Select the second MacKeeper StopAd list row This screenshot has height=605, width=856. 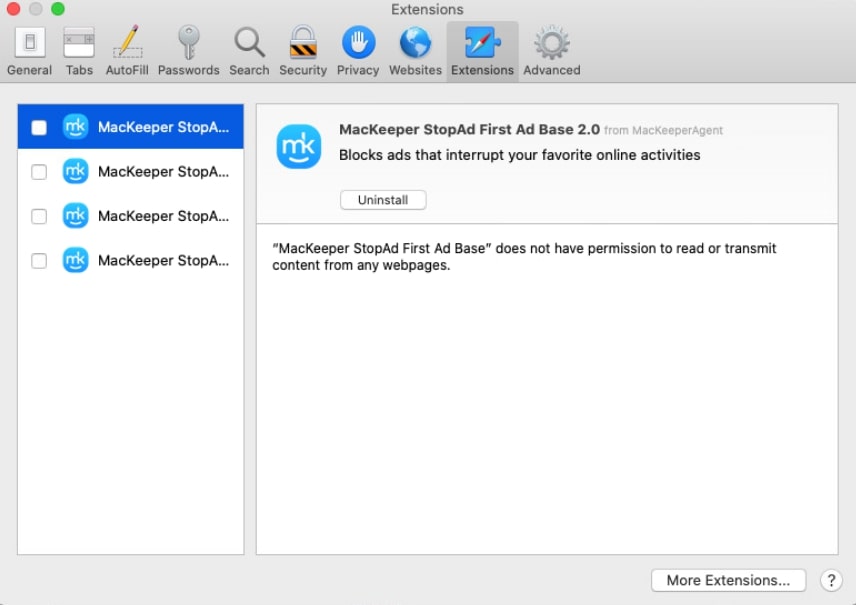[x=130, y=171]
